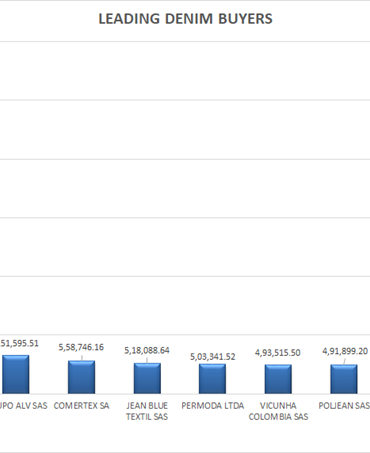Click the JEAN BLUE TEXTIL SAS bar

147,378
